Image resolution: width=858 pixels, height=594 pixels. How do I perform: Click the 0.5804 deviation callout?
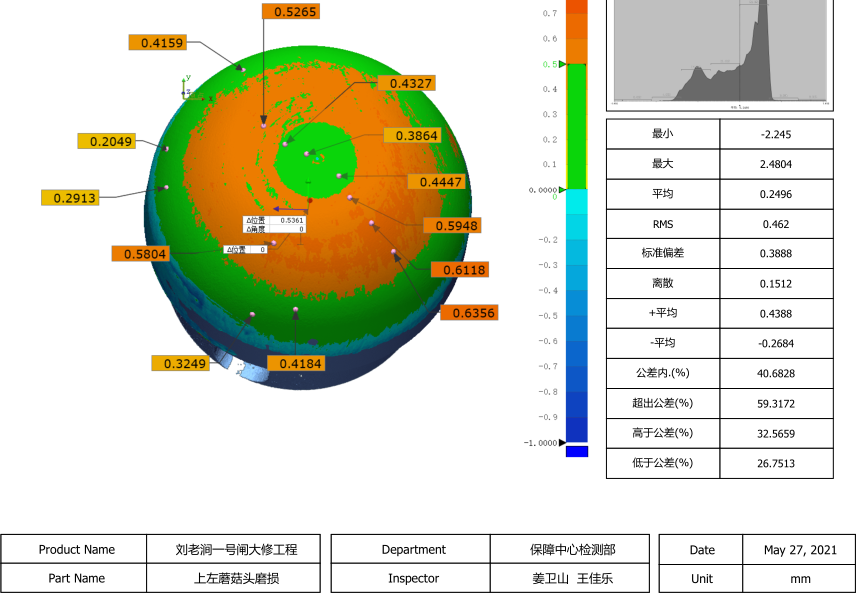click(140, 254)
